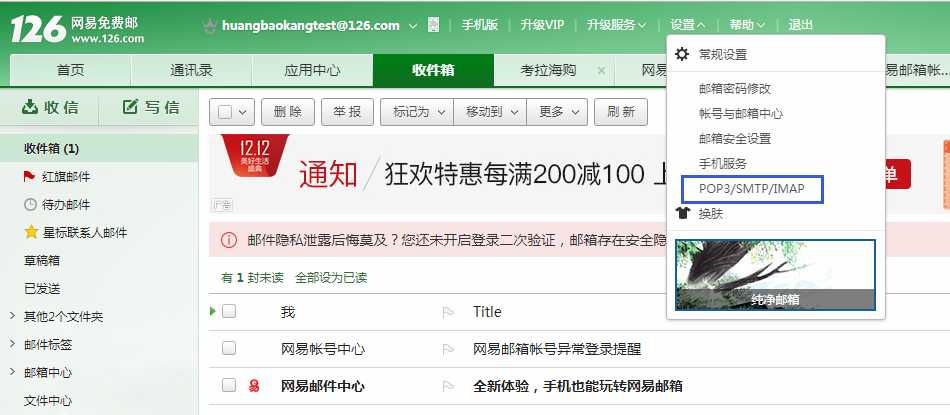The height and width of the screenshot is (415, 950).
Task: Open the 全新体验，手机也能玩转网易邮箱 email
Action: point(577,386)
